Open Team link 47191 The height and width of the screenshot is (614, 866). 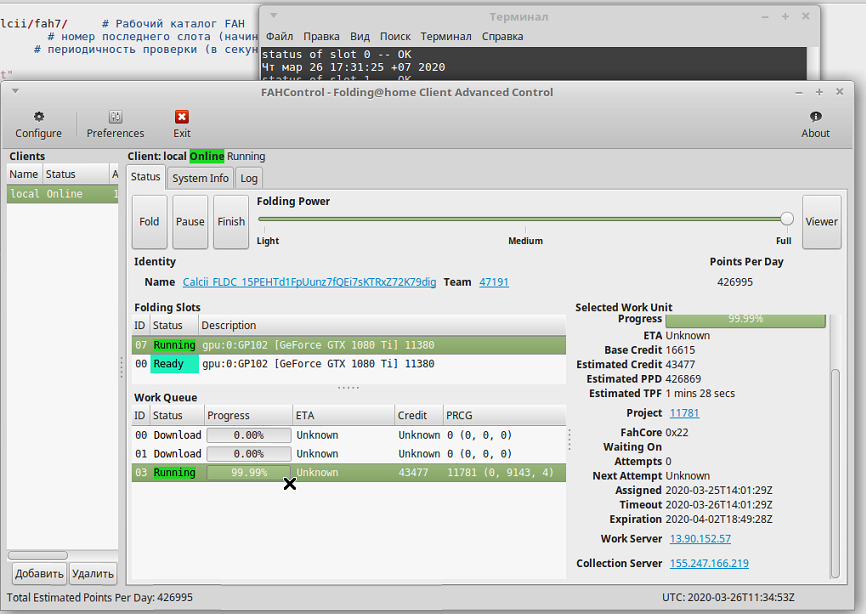[494, 282]
